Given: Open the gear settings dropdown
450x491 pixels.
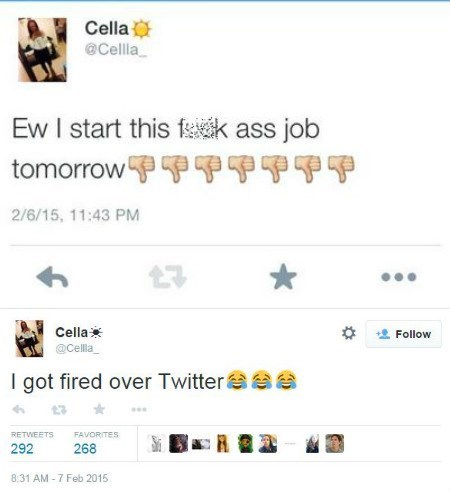Looking at the screenshot, I should point(349,333).
